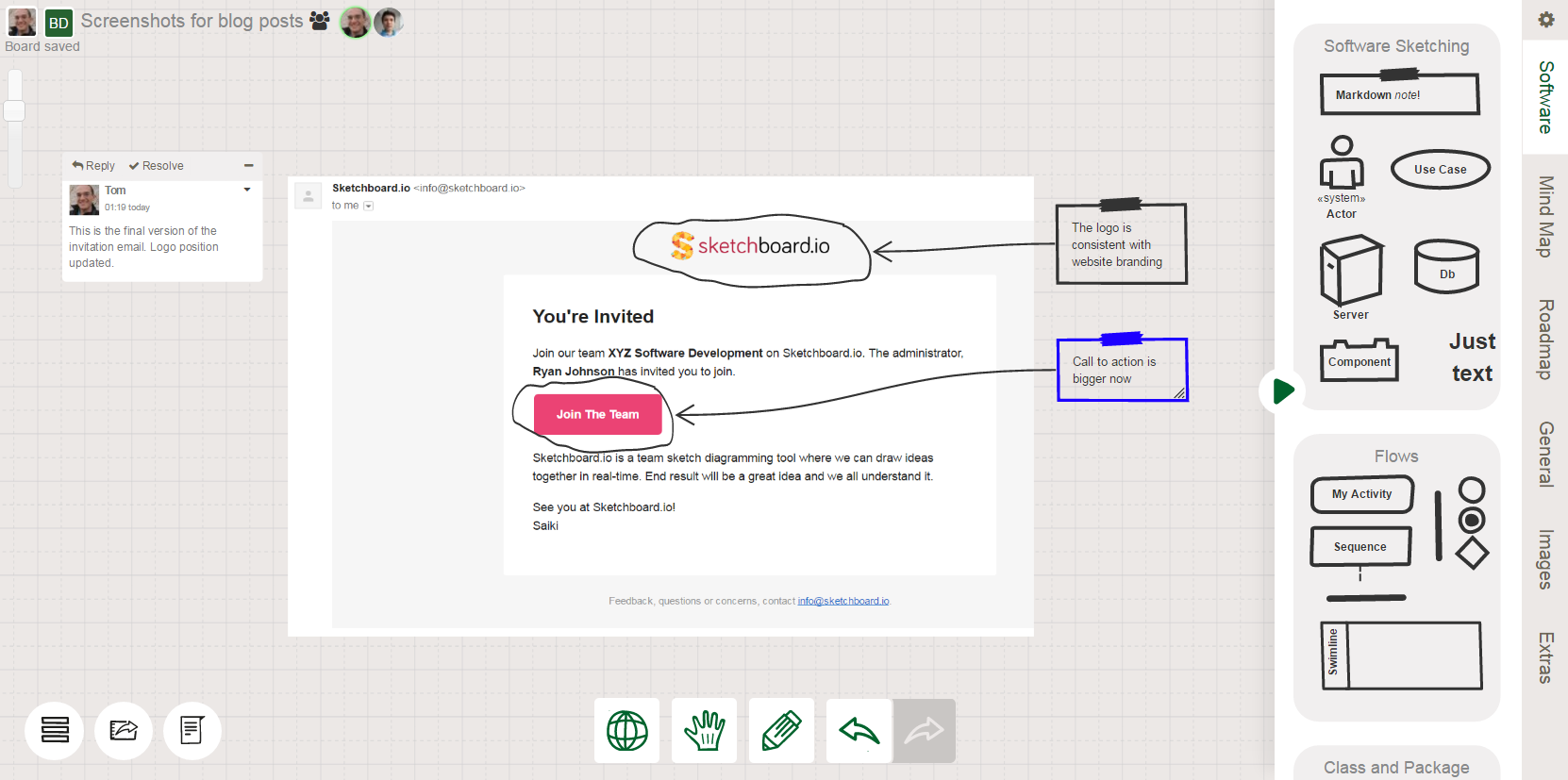
Task: Pick the decision diamond shape
Action: tap(1472, 553)
